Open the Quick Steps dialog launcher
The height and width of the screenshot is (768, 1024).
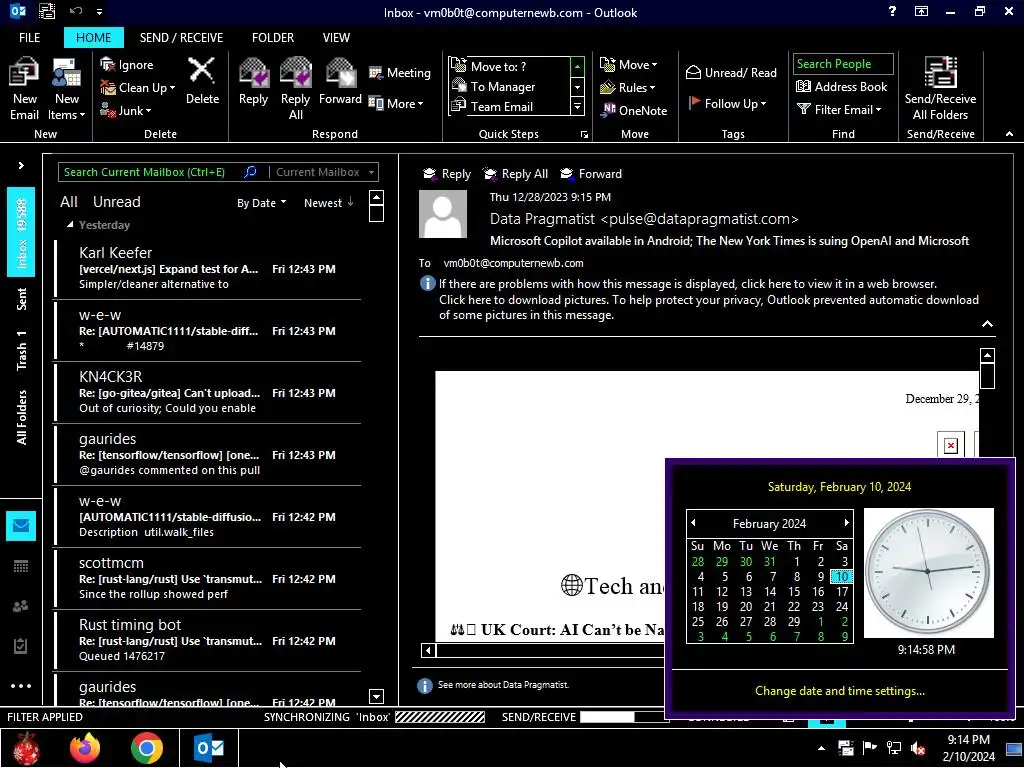pos(584,135)
